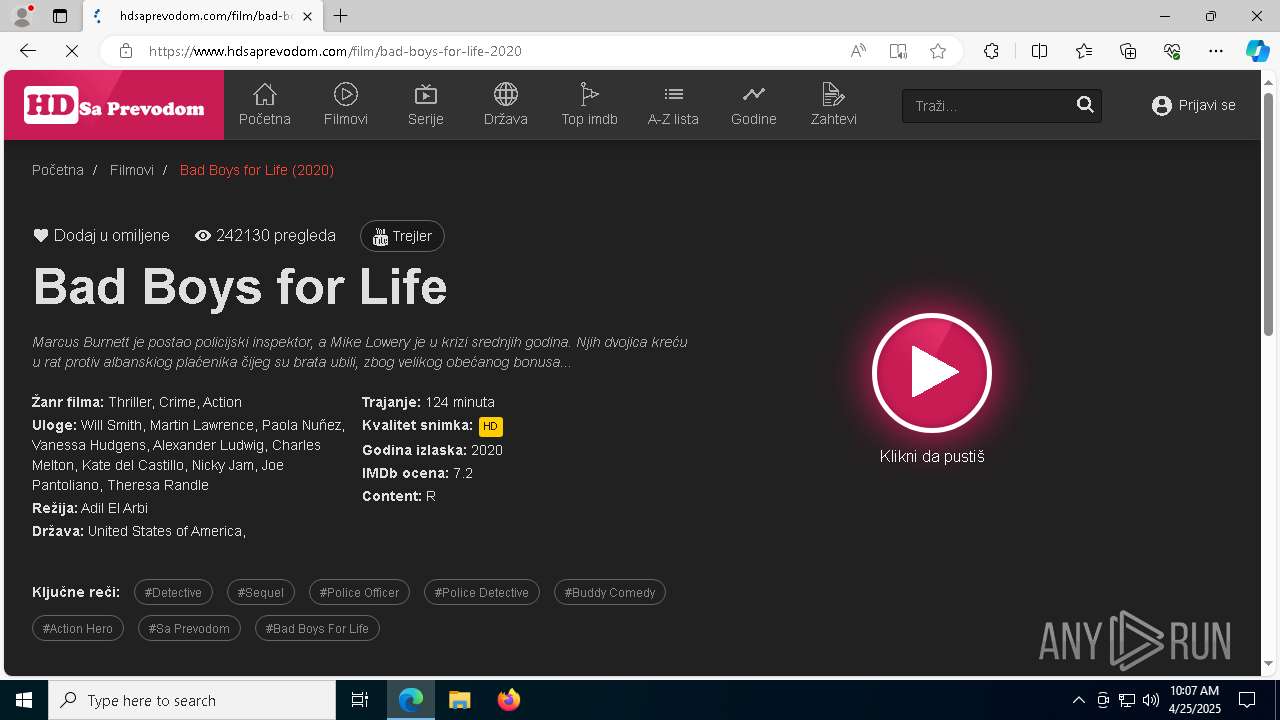Open the Zahtevi requests page
The image size is (1280, 720).
click(833, 104)
